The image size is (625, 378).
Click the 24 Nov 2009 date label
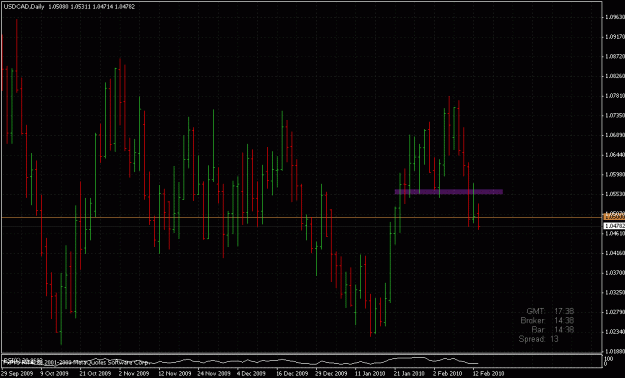(213, 374)
